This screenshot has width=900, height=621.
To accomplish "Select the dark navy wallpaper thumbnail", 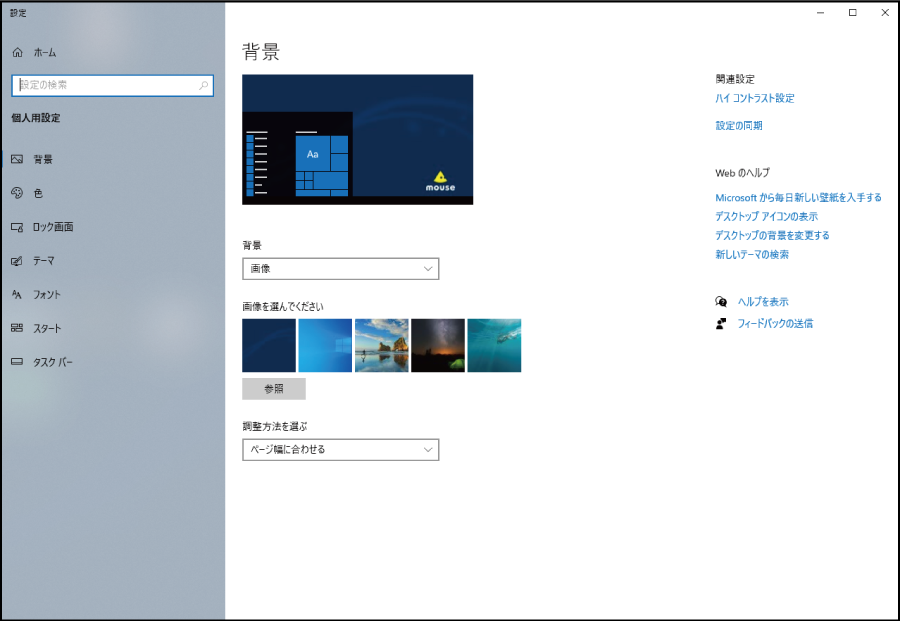I will click(269, 346).
